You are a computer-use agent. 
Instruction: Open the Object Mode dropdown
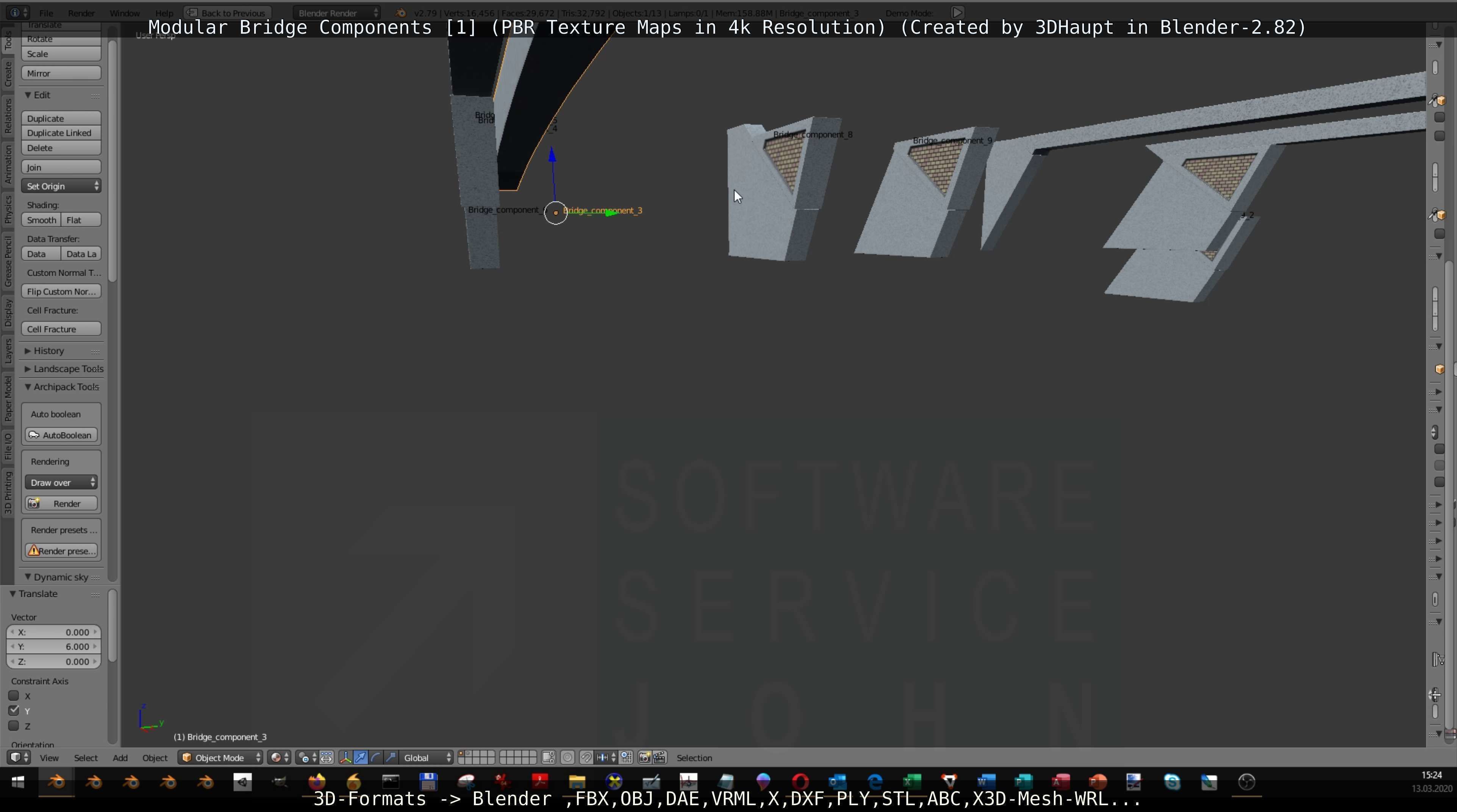220,758
